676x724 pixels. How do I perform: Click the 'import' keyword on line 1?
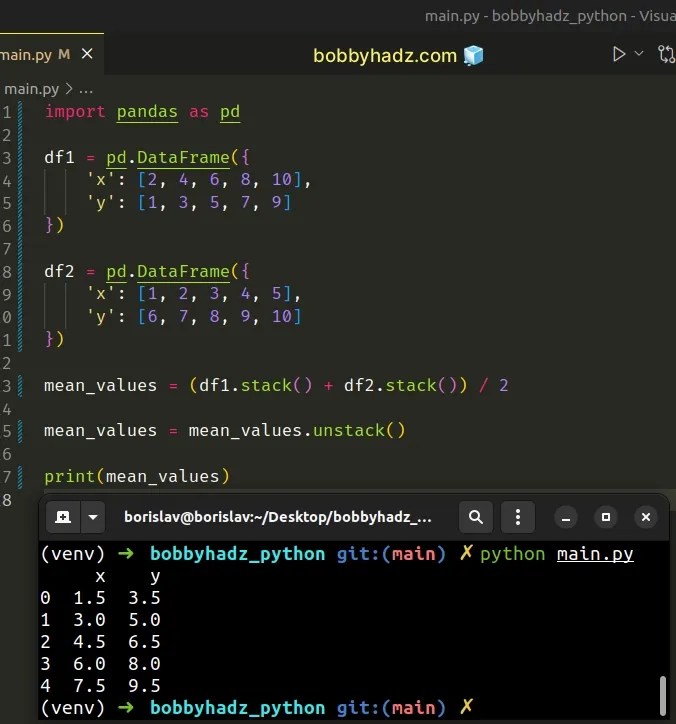pyautogui.click(x=75, y=112)
